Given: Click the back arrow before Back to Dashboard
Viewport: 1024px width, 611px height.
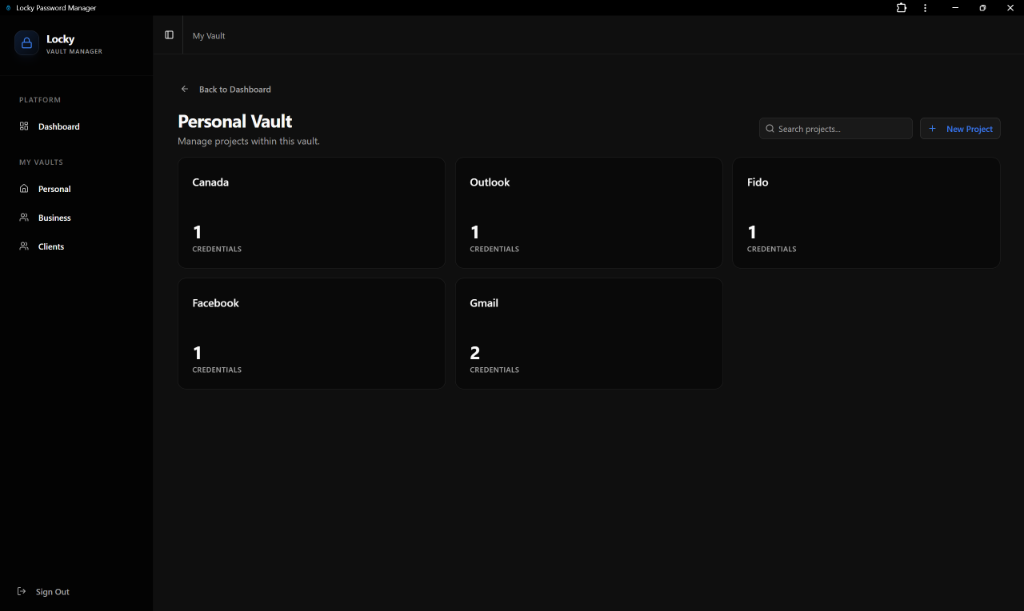Looking at the screenshot, I should [x=184, y=89].
